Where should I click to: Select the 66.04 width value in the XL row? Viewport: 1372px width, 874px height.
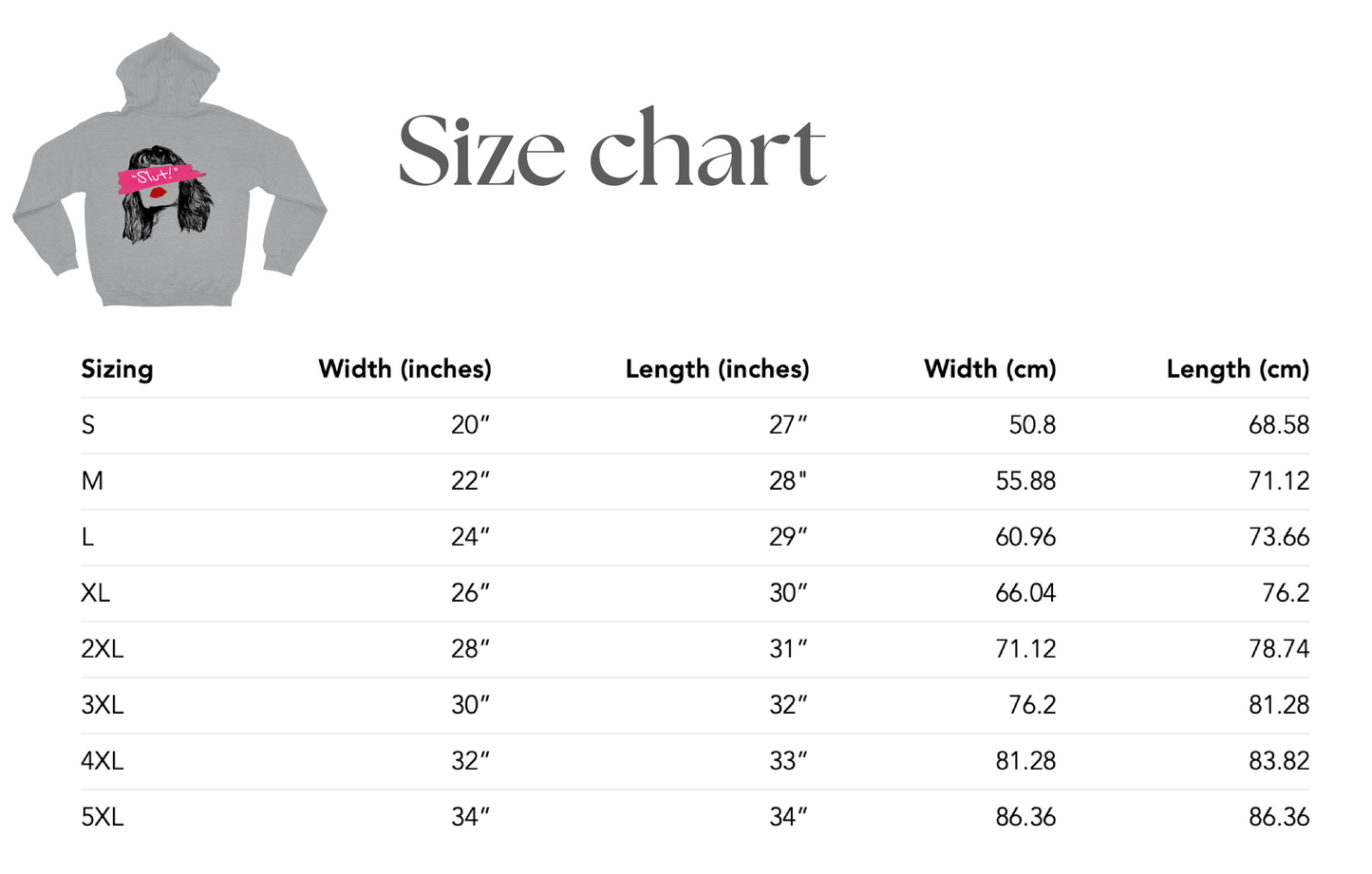pos(1025,593)
